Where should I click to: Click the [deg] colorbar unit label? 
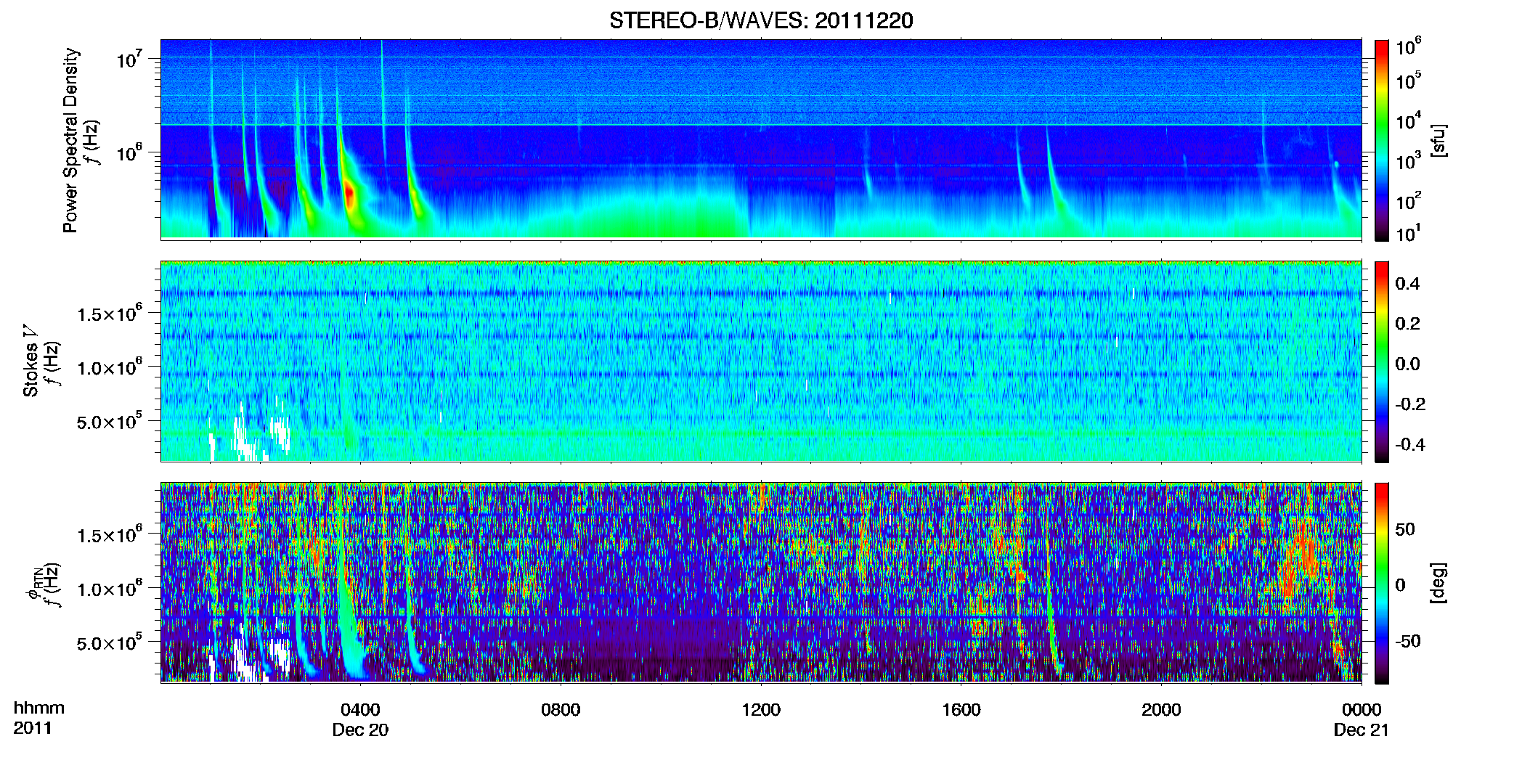click(x=1438, y=583)
